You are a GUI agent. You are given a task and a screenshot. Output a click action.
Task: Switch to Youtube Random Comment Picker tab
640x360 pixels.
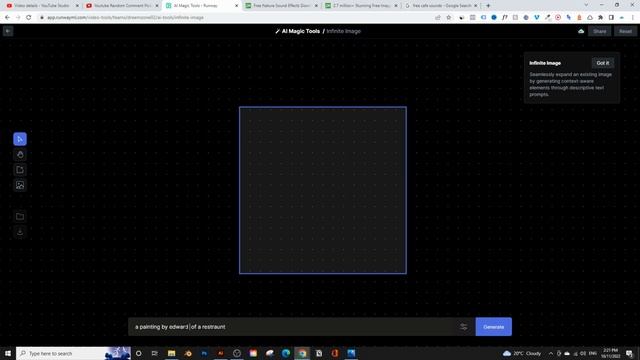coord(122,6)
